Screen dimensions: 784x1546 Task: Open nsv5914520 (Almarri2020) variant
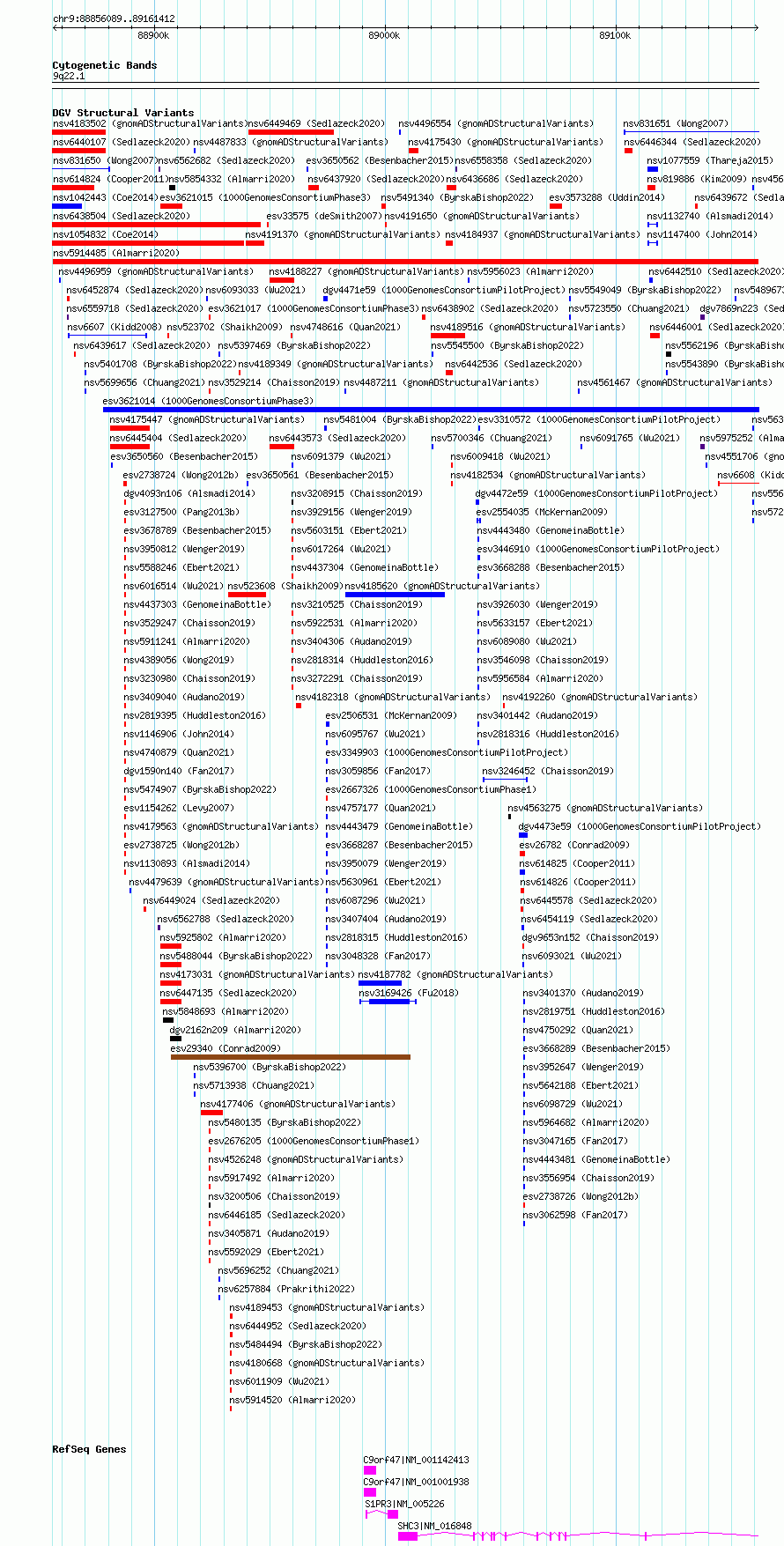(x=292, y=1400)
